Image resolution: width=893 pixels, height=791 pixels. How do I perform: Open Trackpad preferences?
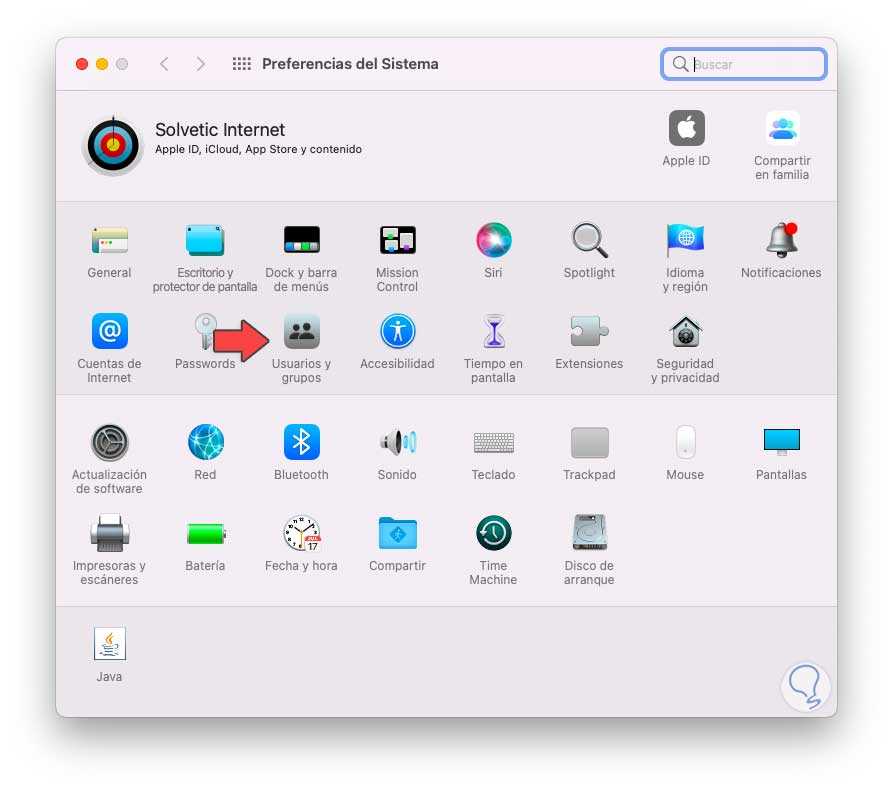click(589, 442)
